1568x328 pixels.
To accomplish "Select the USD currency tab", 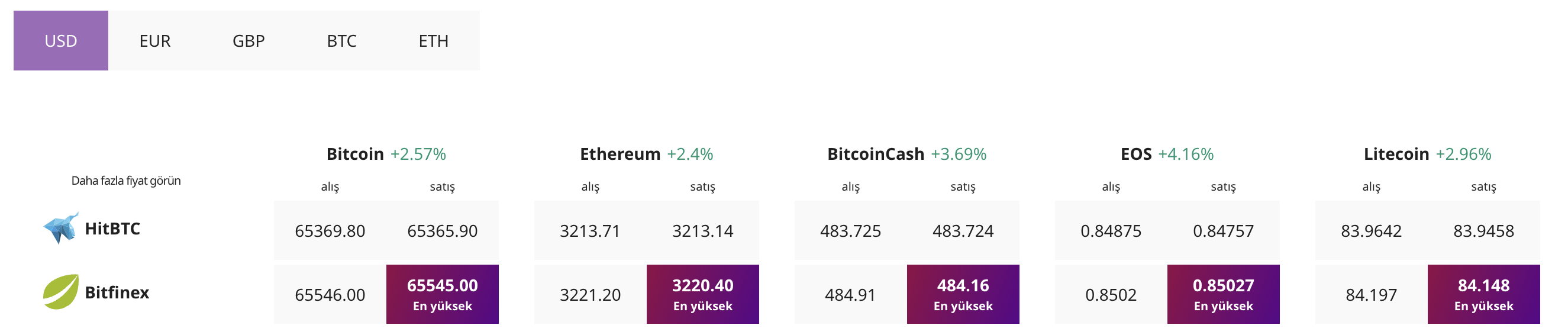I will pyautogui.click(x=61, y=41).
